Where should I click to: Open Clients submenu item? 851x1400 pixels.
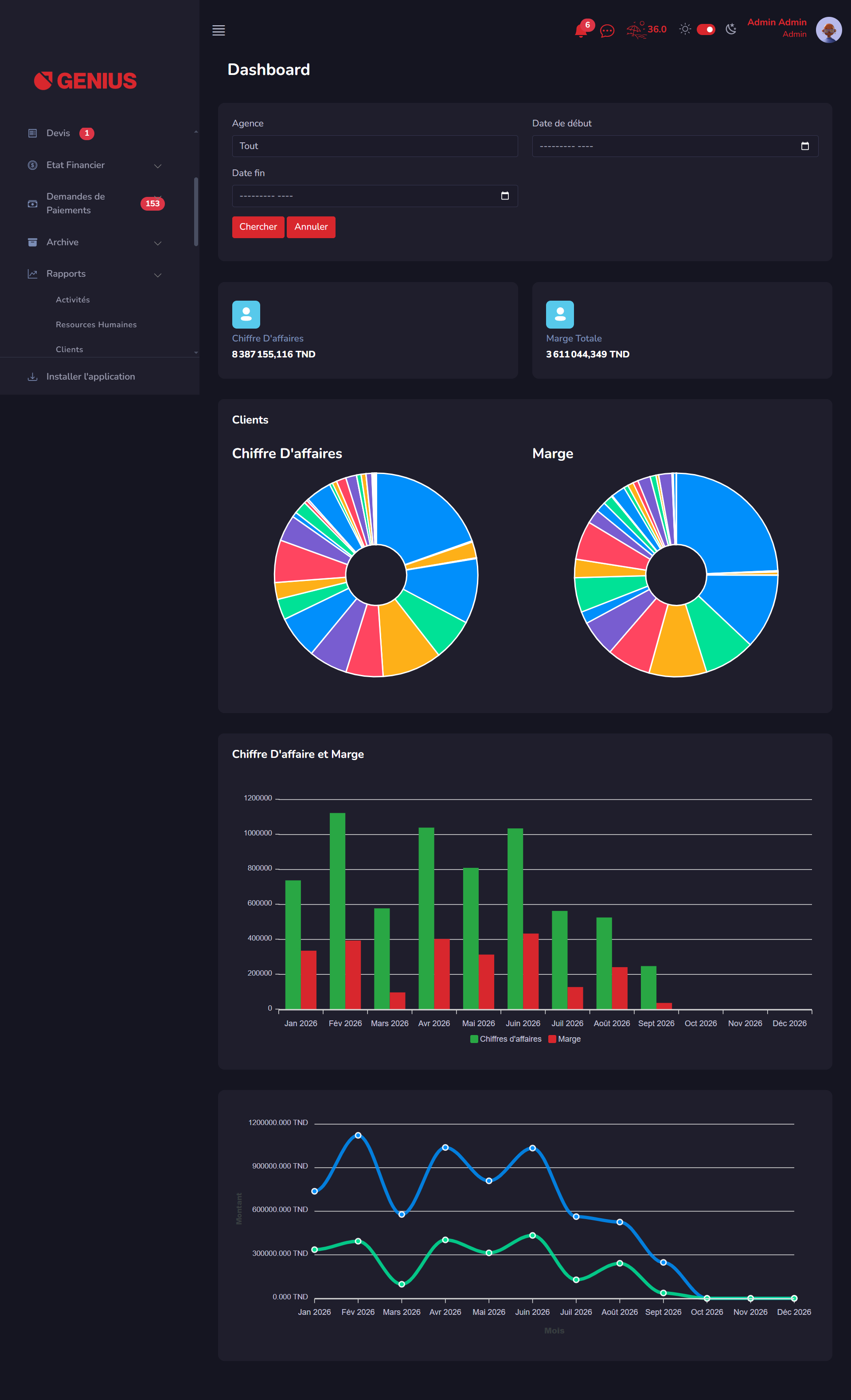click(x=69, y=349)
